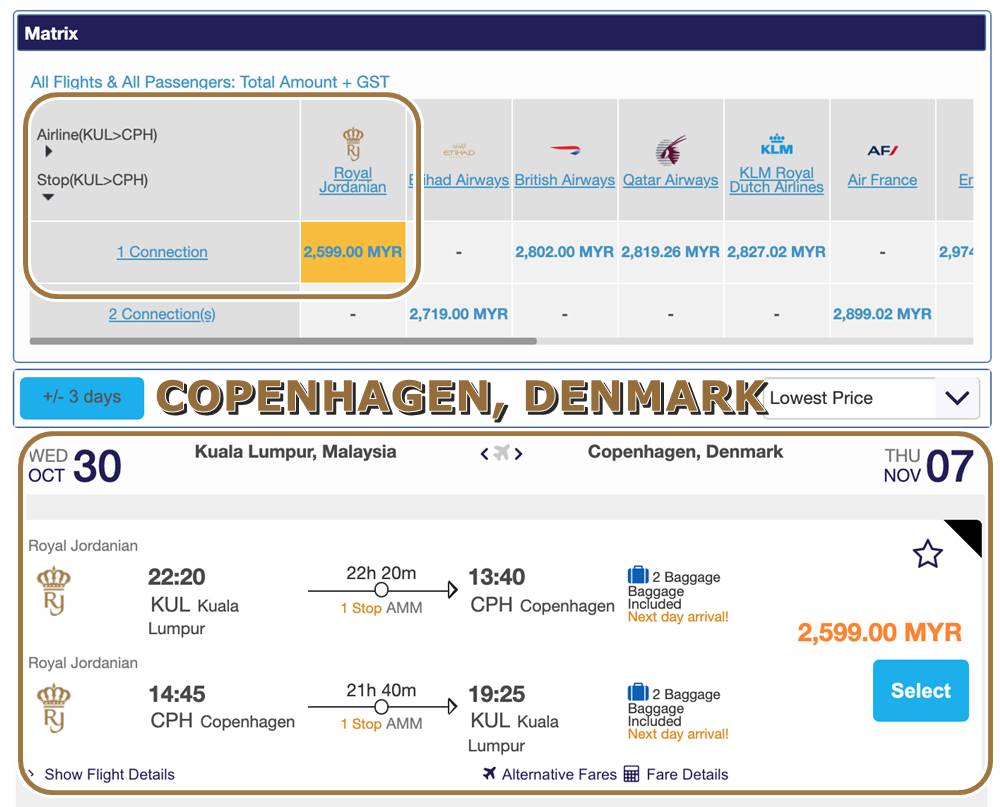Click the matrix horizontal scrollbar
This screenshot has width=1000, height=807.
283,341
